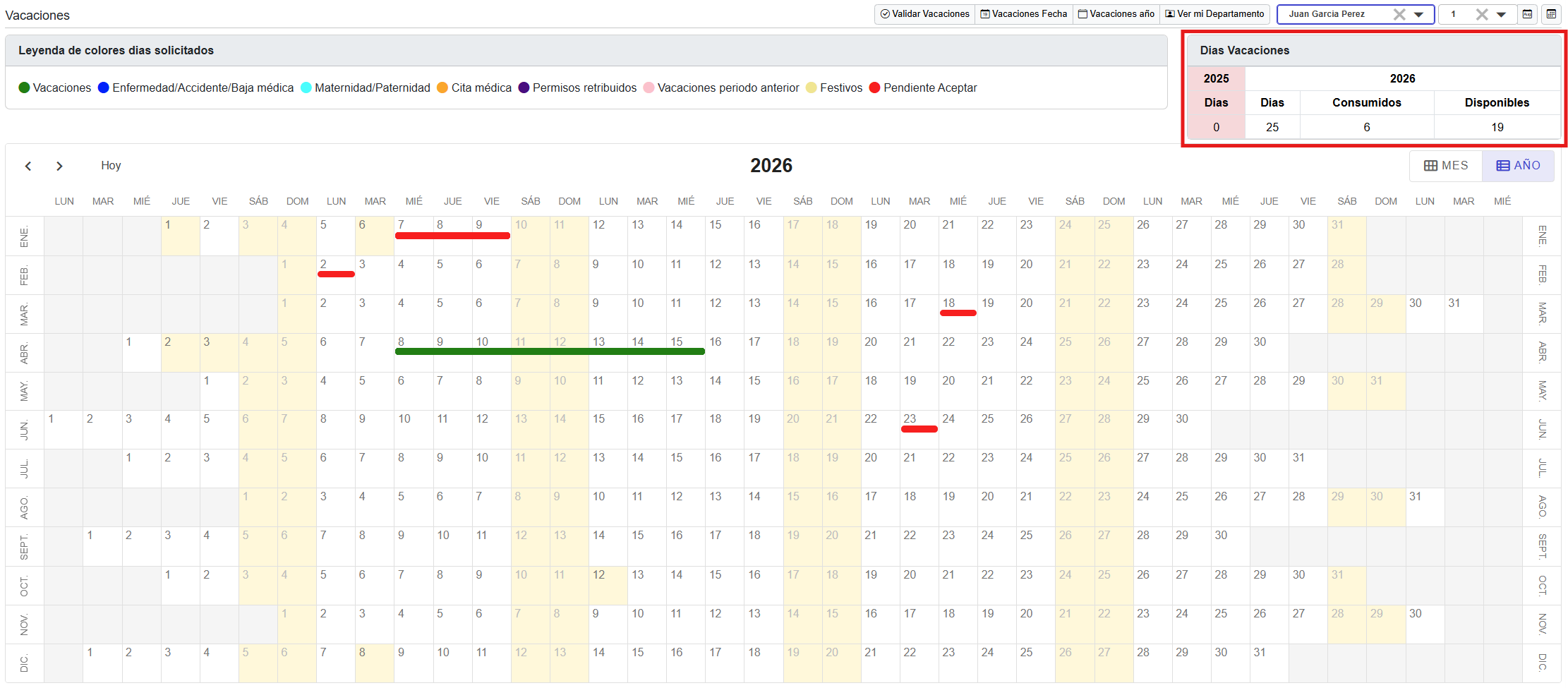Clear the value 1 selector
1568x688 pixels.
pyautogui.click(x=1481, y=14)
